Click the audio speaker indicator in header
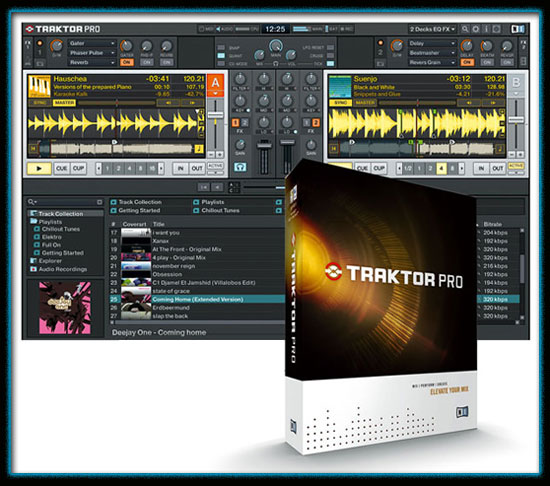Image resolution: width=550 pixels, height=486 pixels. (x=219, y=29)
